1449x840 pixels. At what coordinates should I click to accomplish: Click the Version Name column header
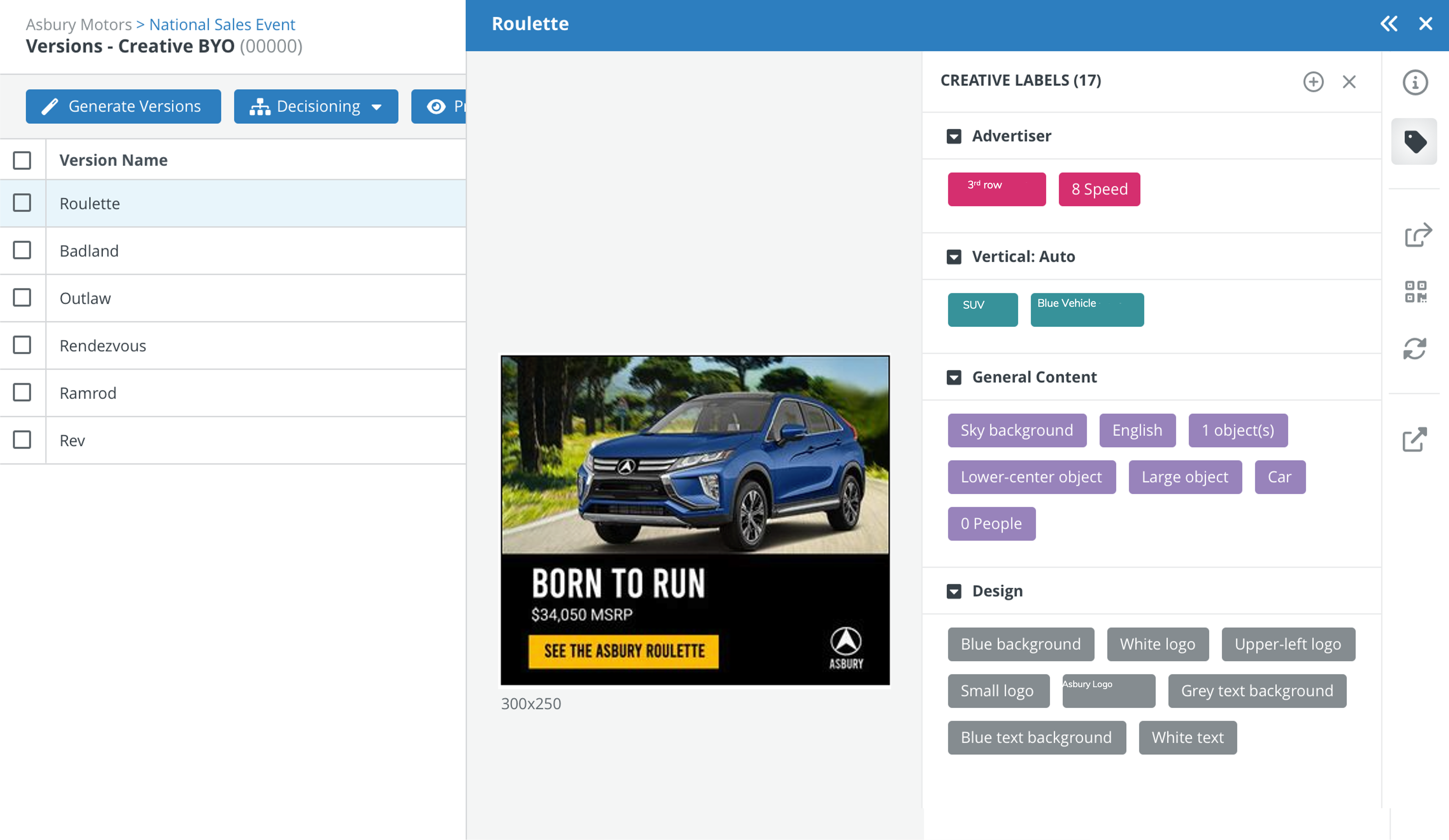(113, 160)
